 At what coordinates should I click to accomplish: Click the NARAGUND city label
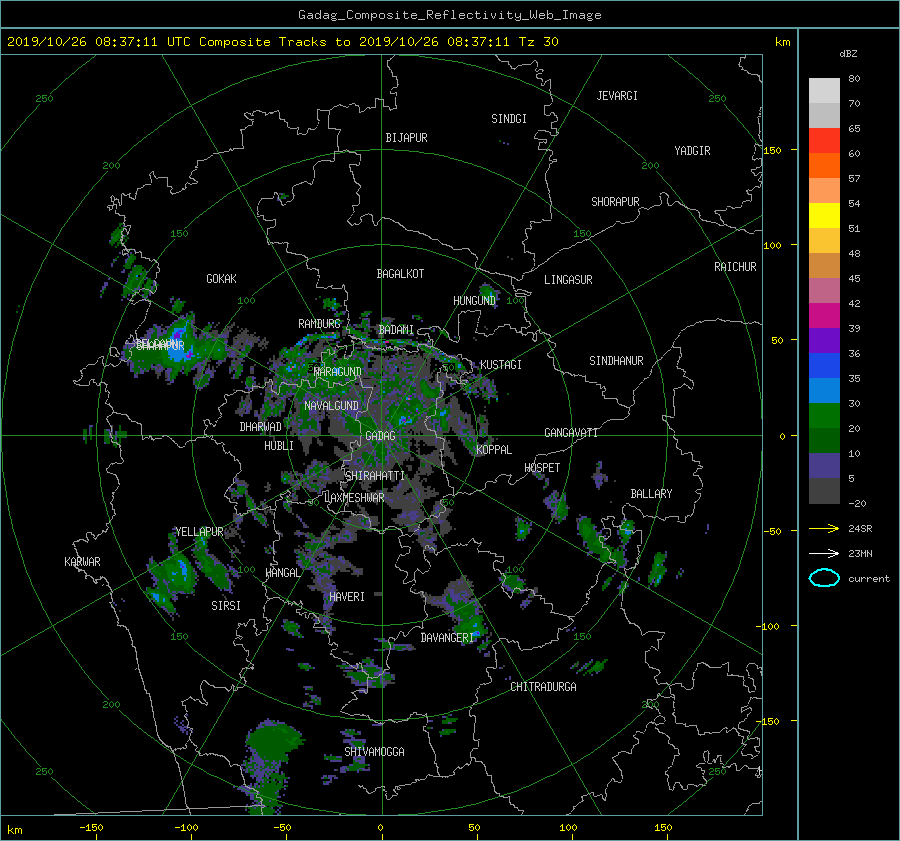(x=338, y=372)
